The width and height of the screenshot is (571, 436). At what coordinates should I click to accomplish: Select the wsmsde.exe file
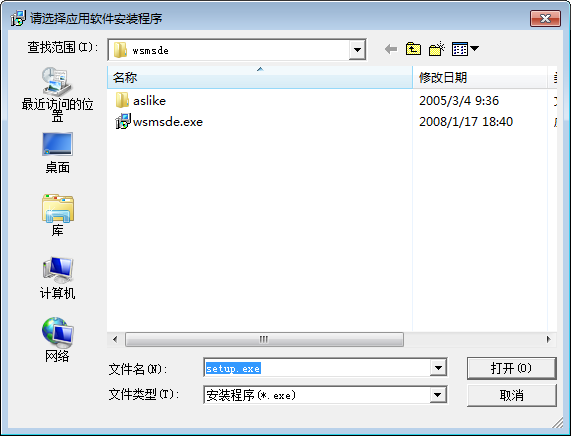pos(159,121)
